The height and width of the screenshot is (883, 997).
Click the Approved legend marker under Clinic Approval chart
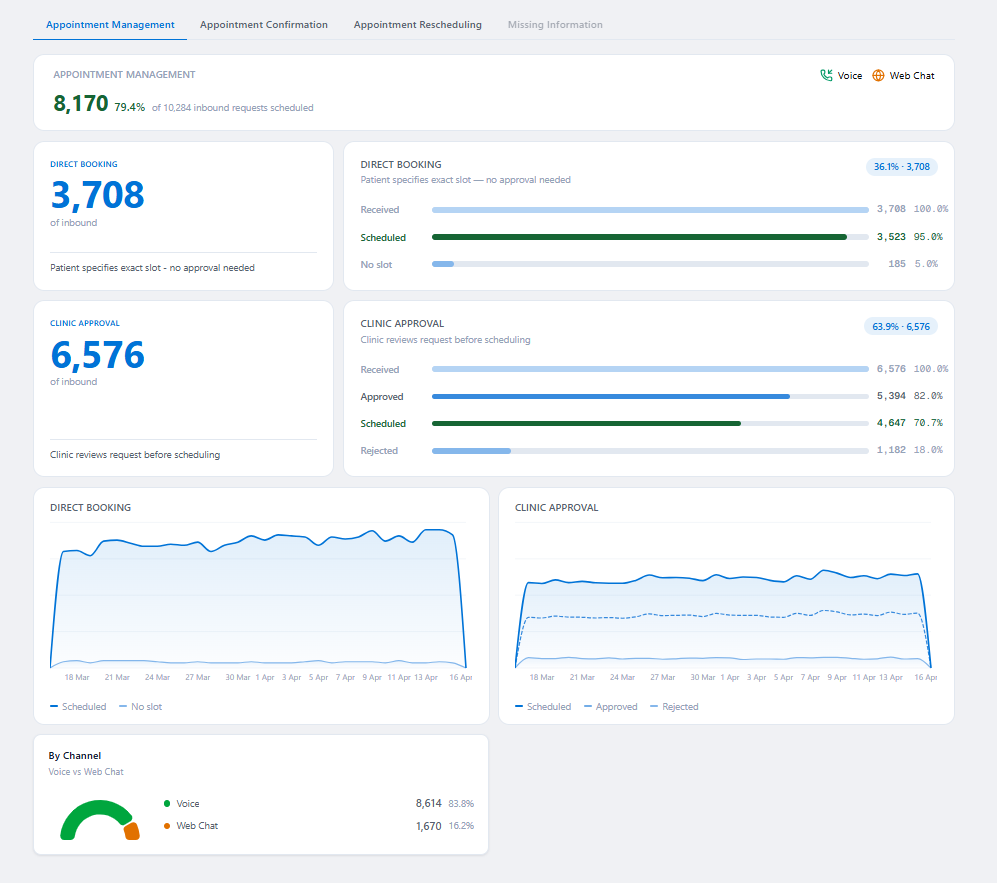pos(588,706)
